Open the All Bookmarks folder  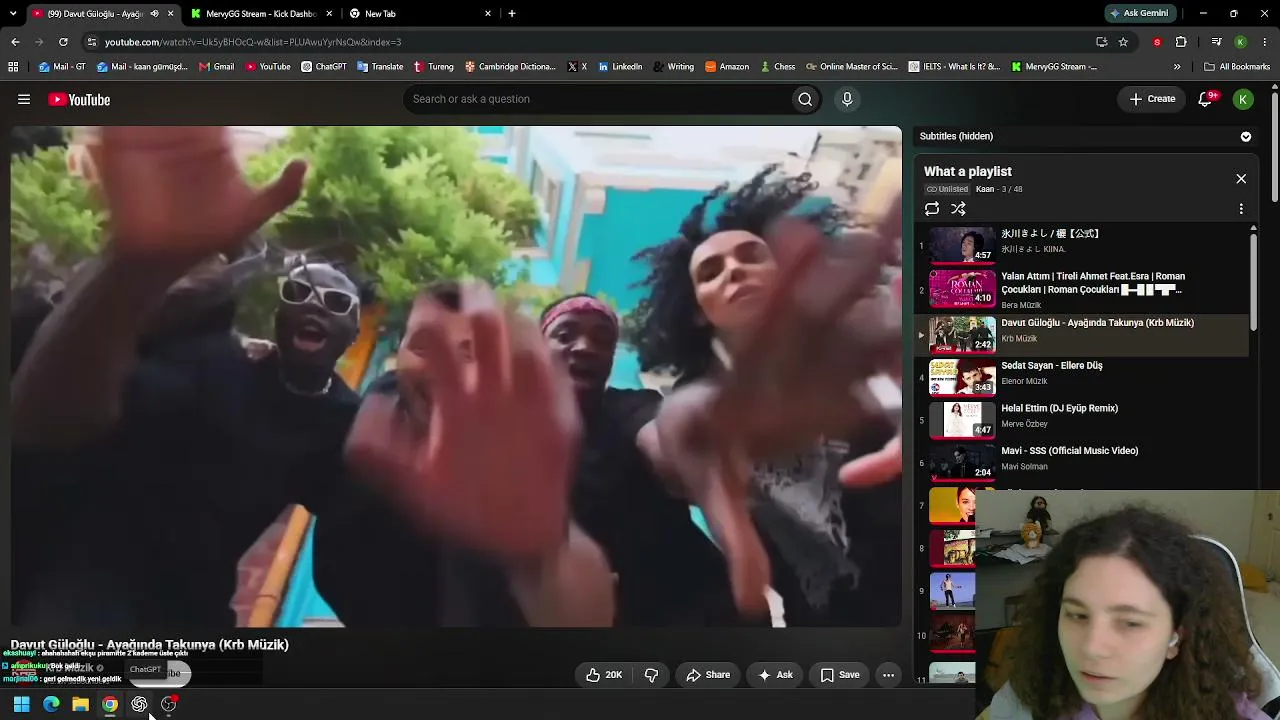coord(1237,67)
